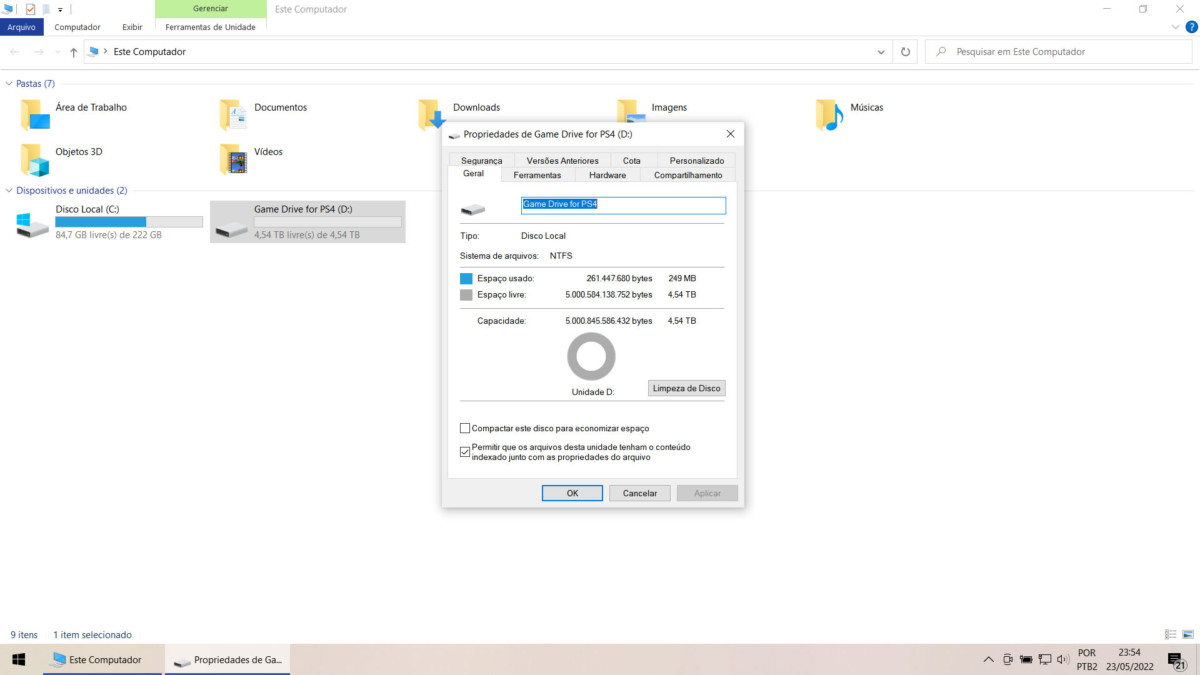Switch to the Hardware tab
1200x675 pixels.
[x=607, y=175]
